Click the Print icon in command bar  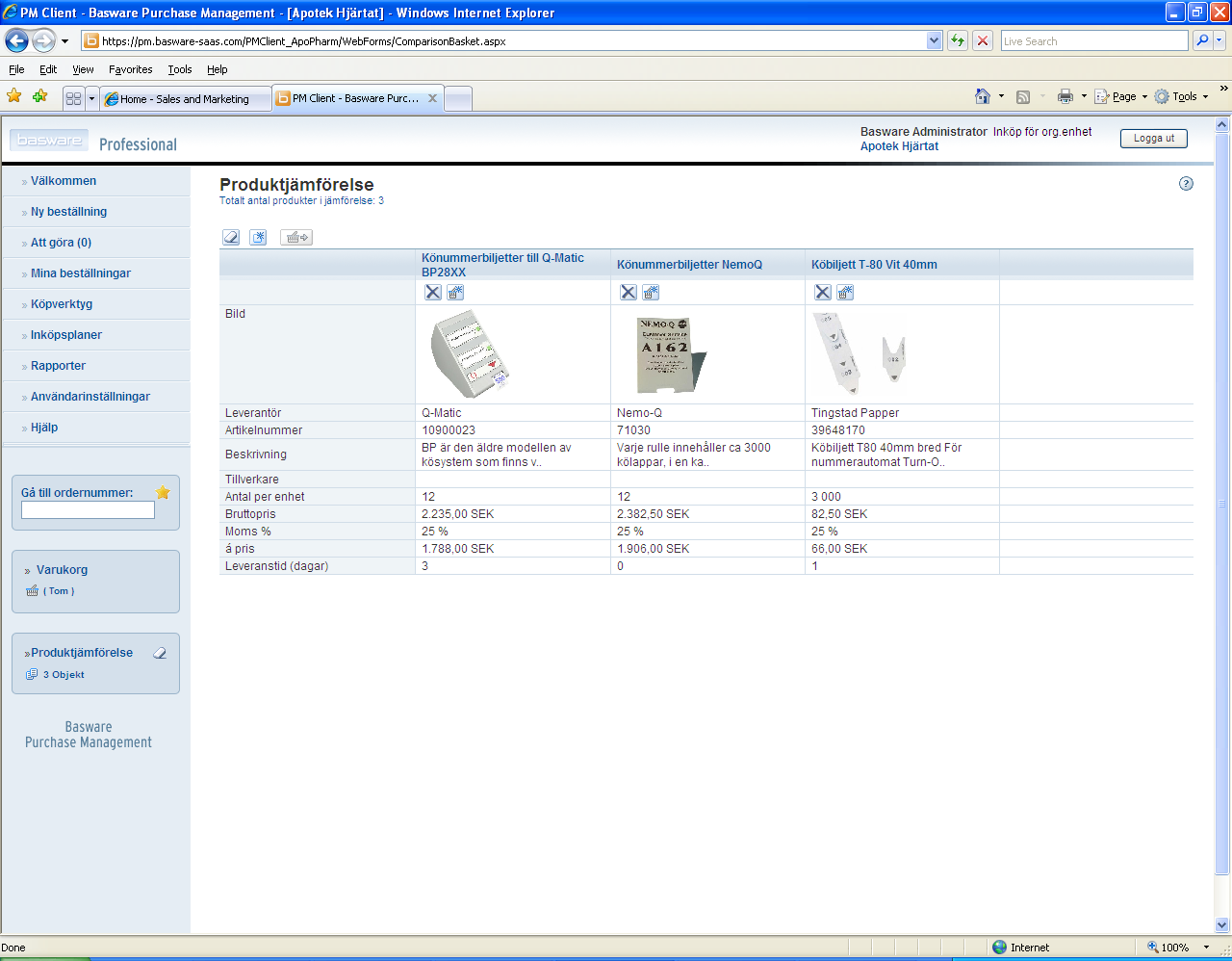click(1065, 96)
